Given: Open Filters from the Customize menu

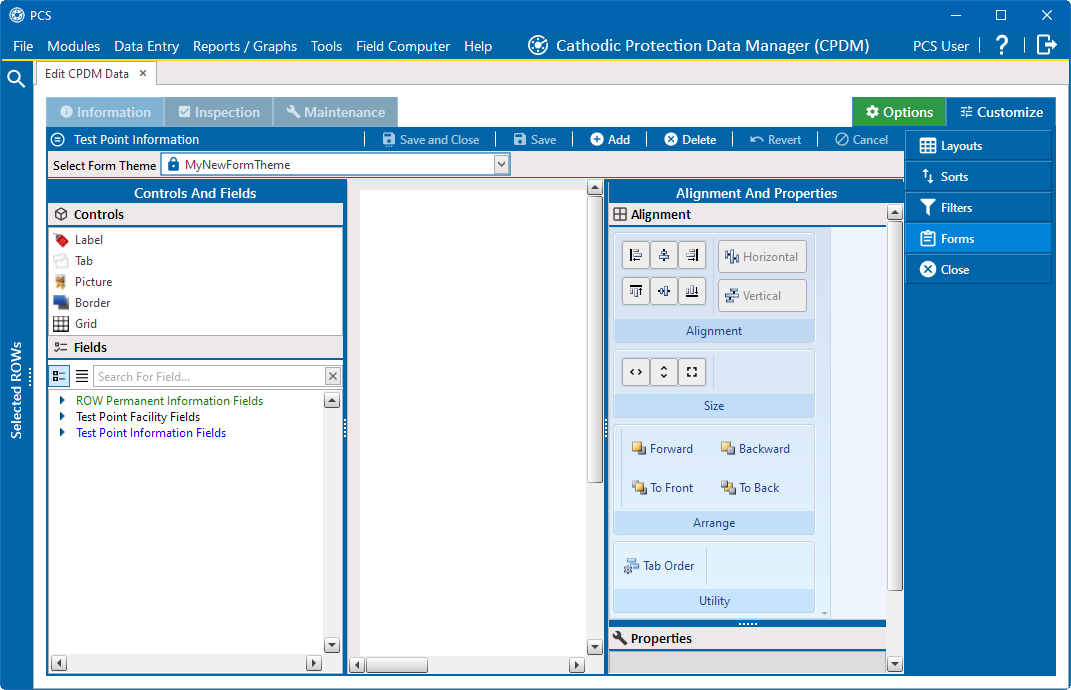Looking at the screenshot, I should 956,208.
